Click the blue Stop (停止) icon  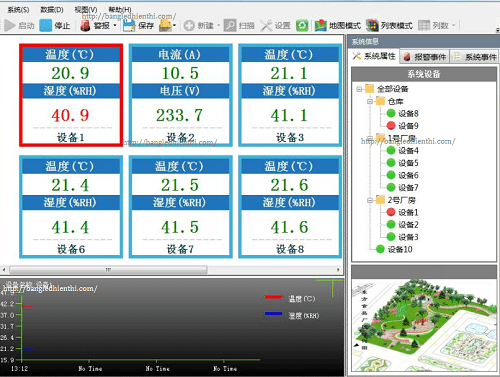[46, 25]
